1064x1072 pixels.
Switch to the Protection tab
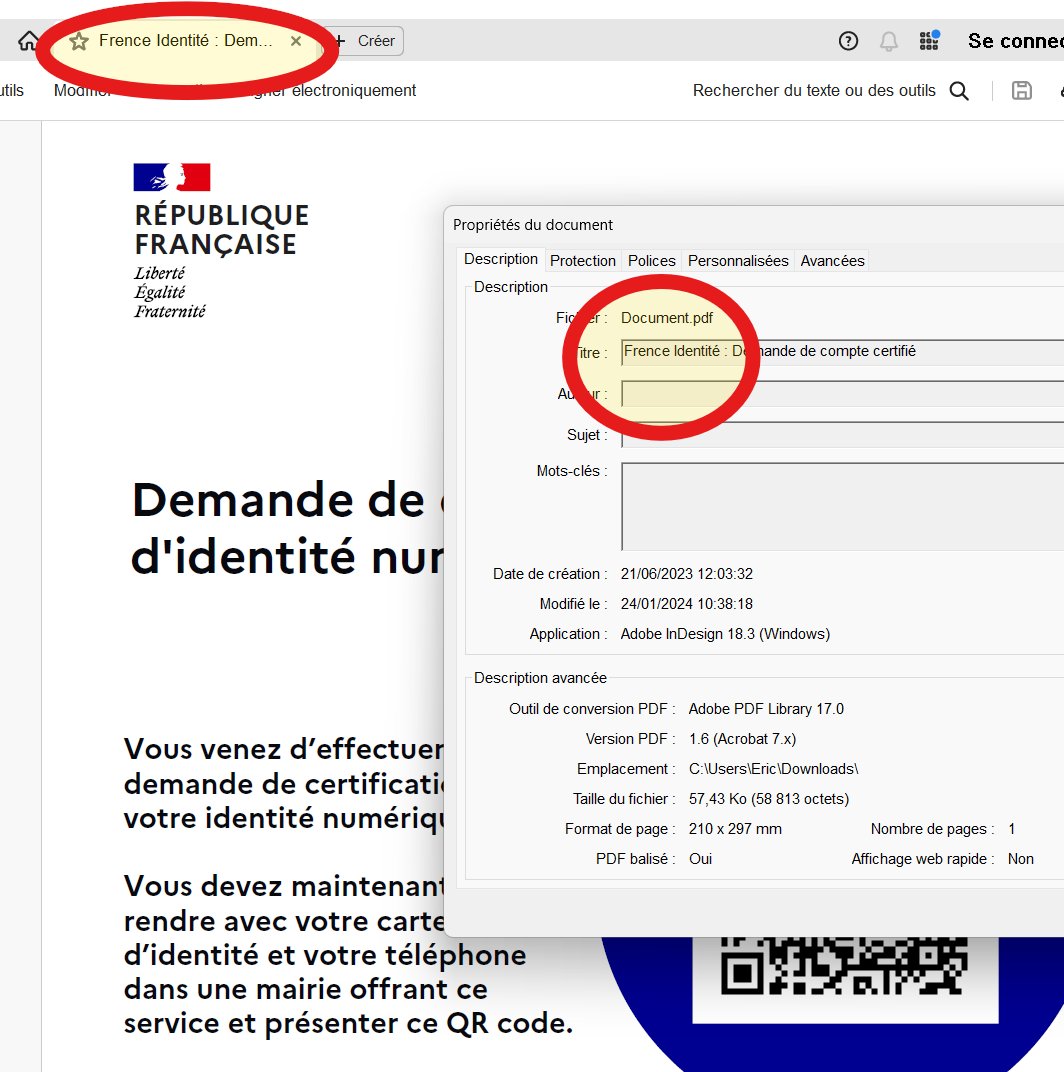[x=583, y=260]
